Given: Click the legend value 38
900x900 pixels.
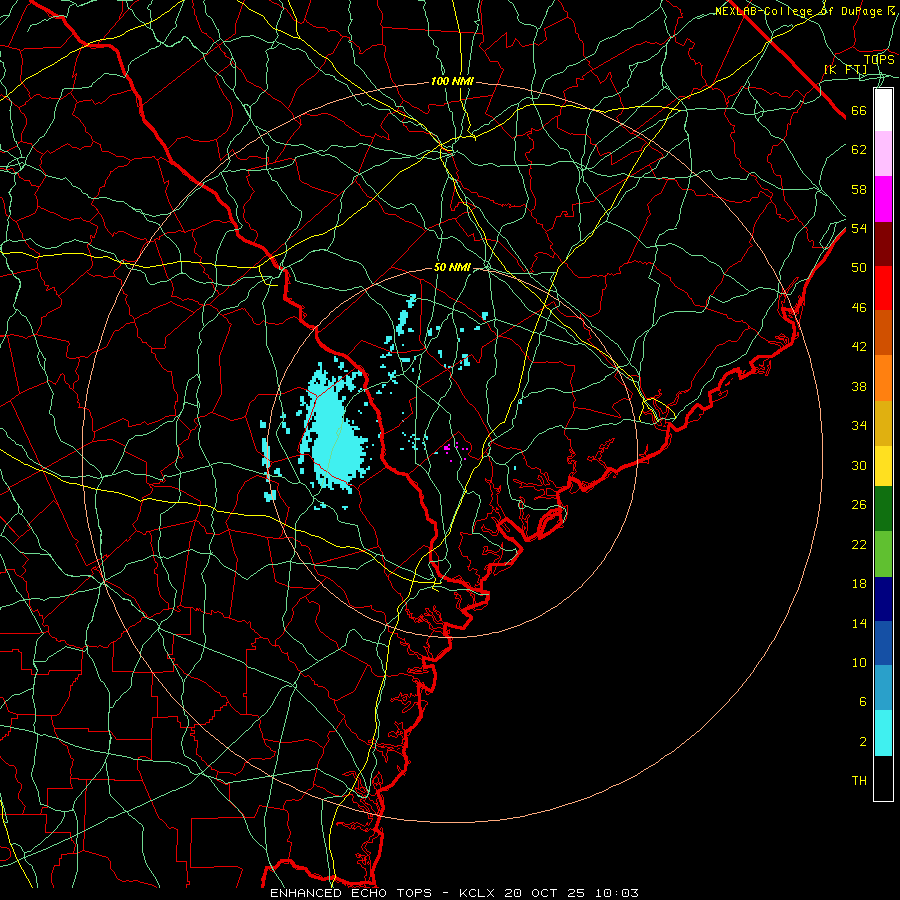Looking at the screenshot, I should click(x=859, y=386).
